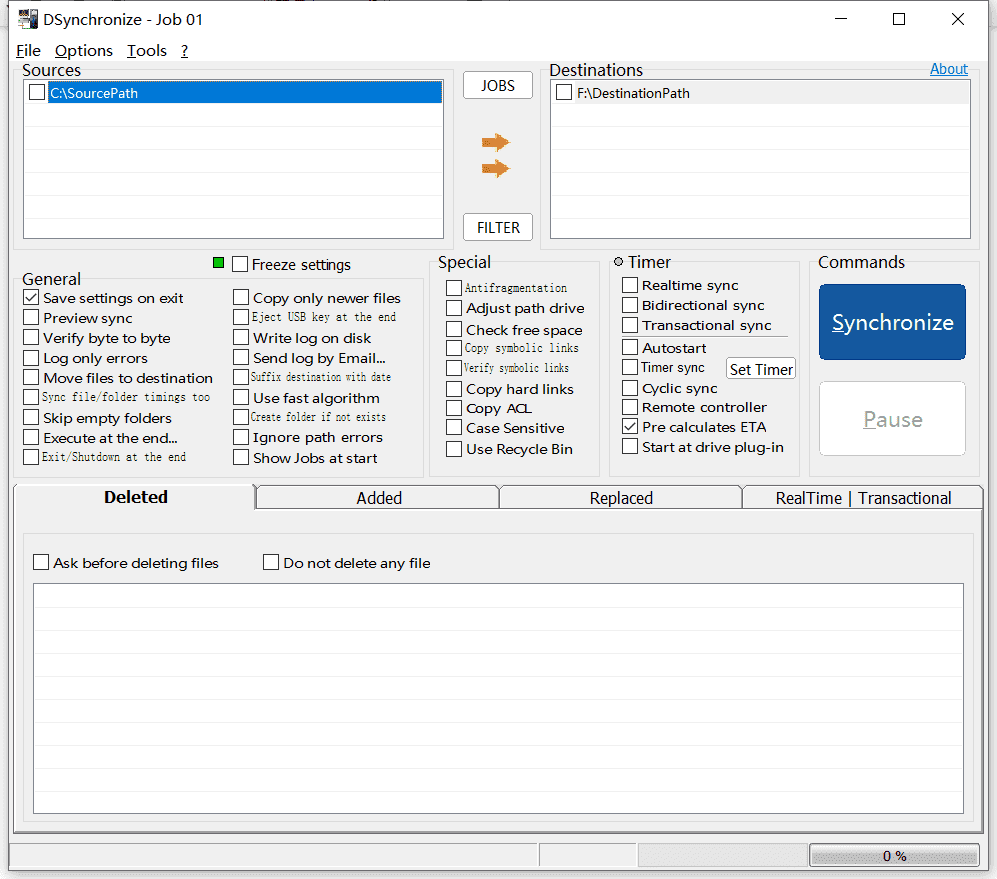Tick the F:\DestinationPath checkbox
The image size is (997, 879).
click(563, 92)
